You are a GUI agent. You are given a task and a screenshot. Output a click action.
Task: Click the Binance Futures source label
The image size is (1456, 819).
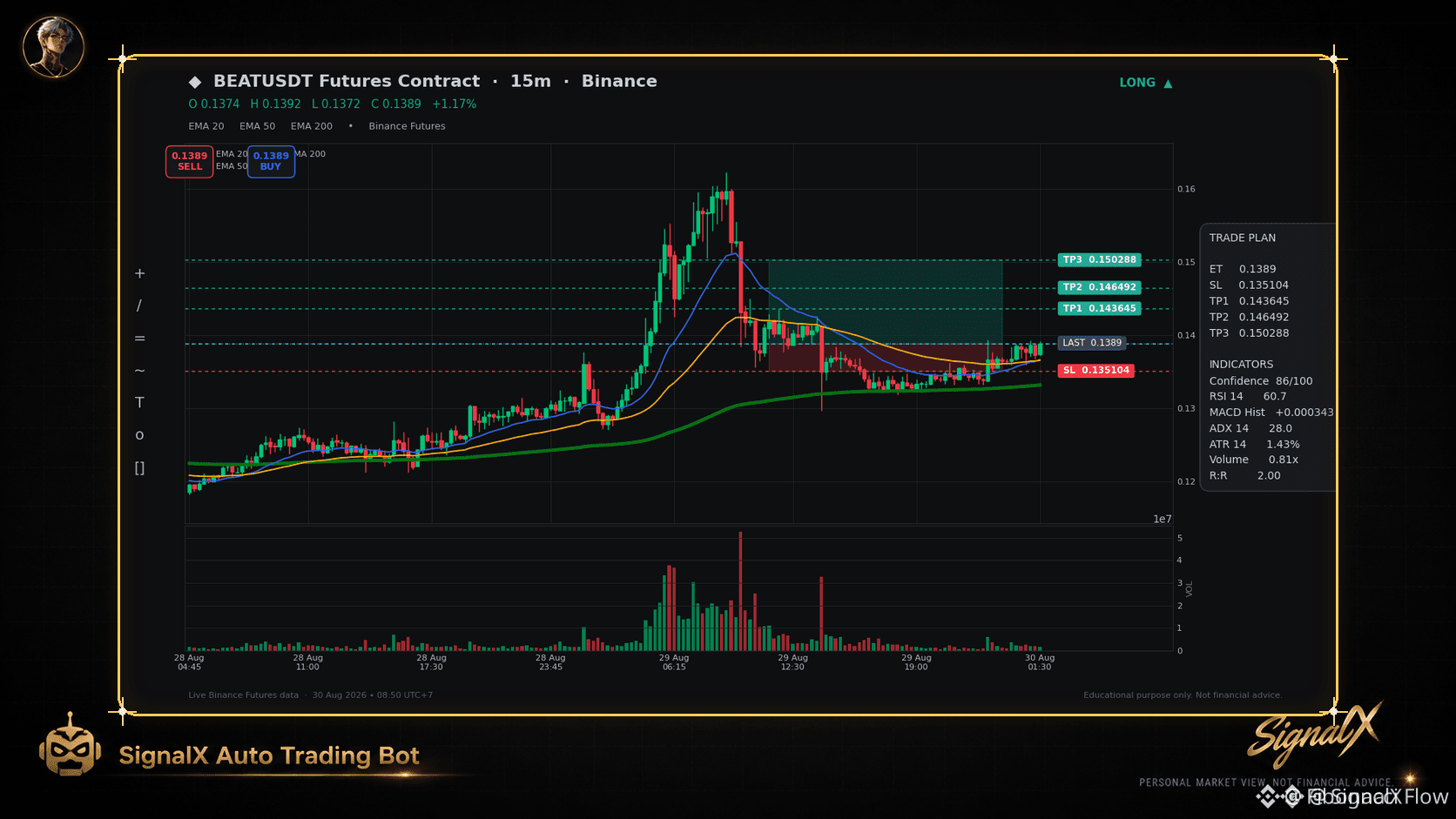click(x=407, y=126)
